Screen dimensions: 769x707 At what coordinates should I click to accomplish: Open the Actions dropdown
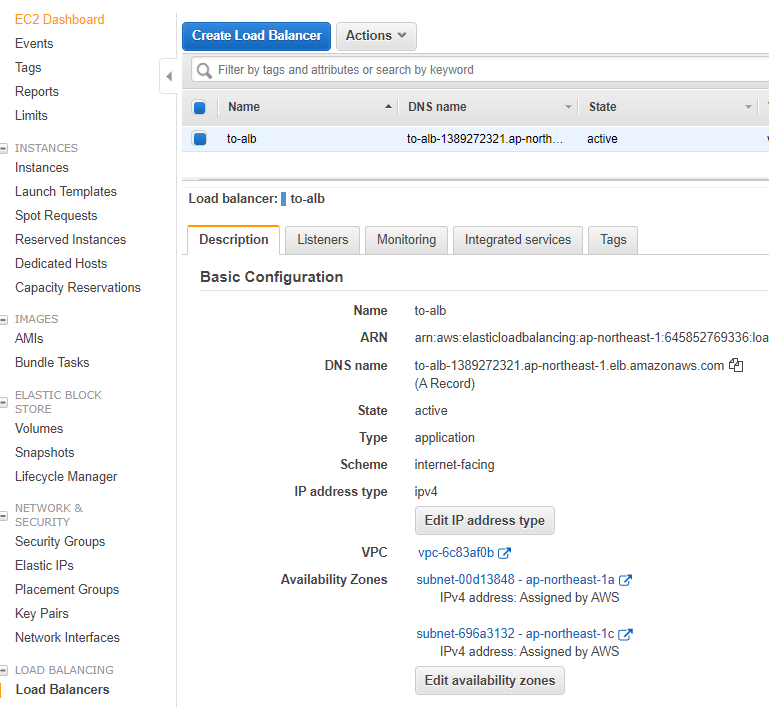376,36
